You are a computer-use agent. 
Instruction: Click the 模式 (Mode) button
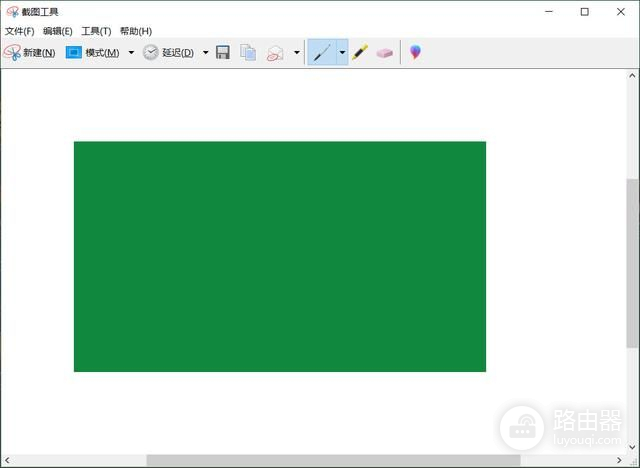[92, 52]
